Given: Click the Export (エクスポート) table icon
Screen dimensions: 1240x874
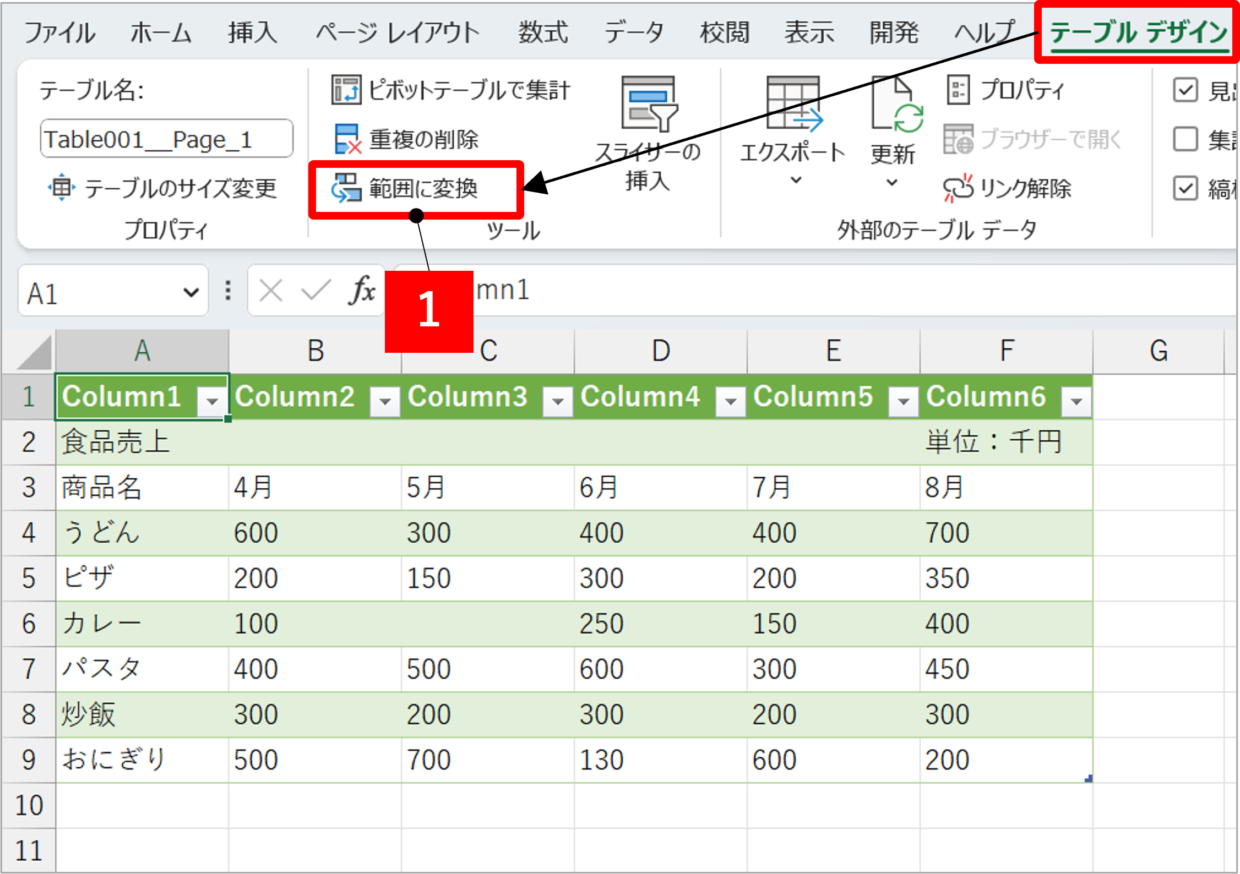Looking at the screenshot, I should tap(793, 106).
